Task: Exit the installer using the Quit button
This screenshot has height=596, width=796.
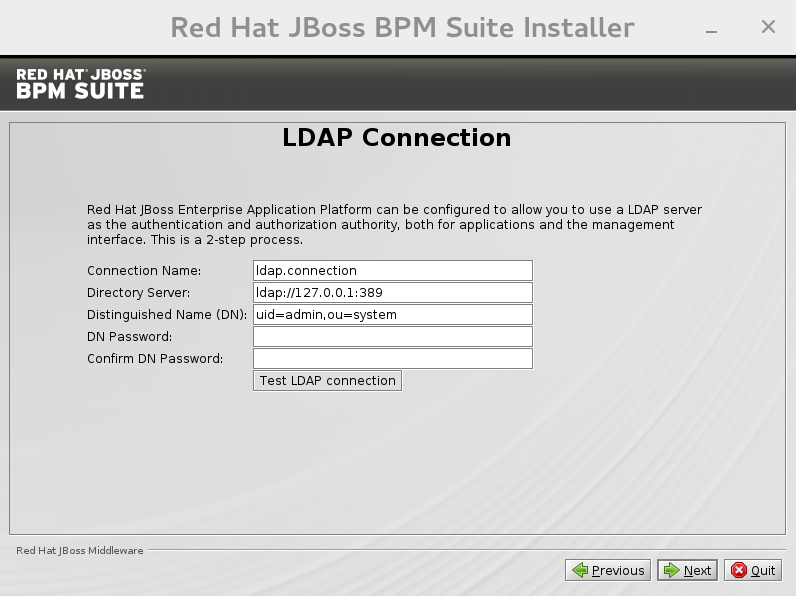Action: (x=753, y=570)
